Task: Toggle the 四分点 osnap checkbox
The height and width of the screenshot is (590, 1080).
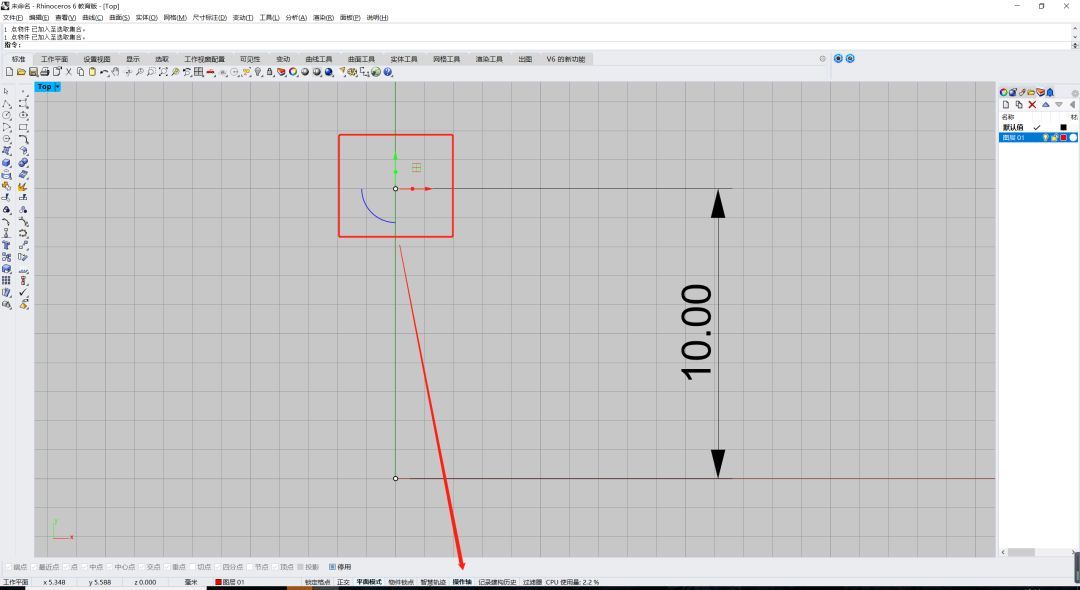Action: (218, 567)
